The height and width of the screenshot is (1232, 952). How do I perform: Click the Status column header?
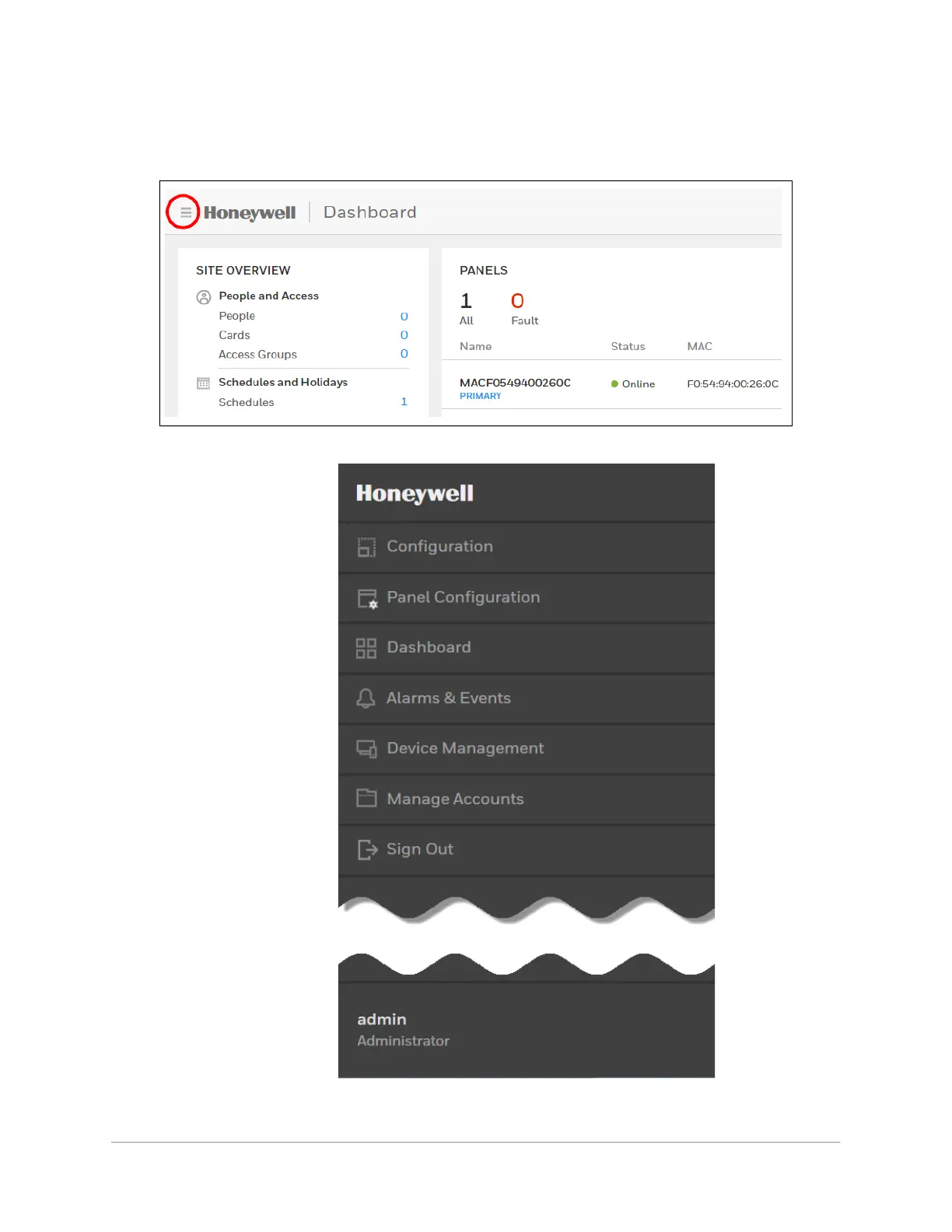[x=628, y=346]
